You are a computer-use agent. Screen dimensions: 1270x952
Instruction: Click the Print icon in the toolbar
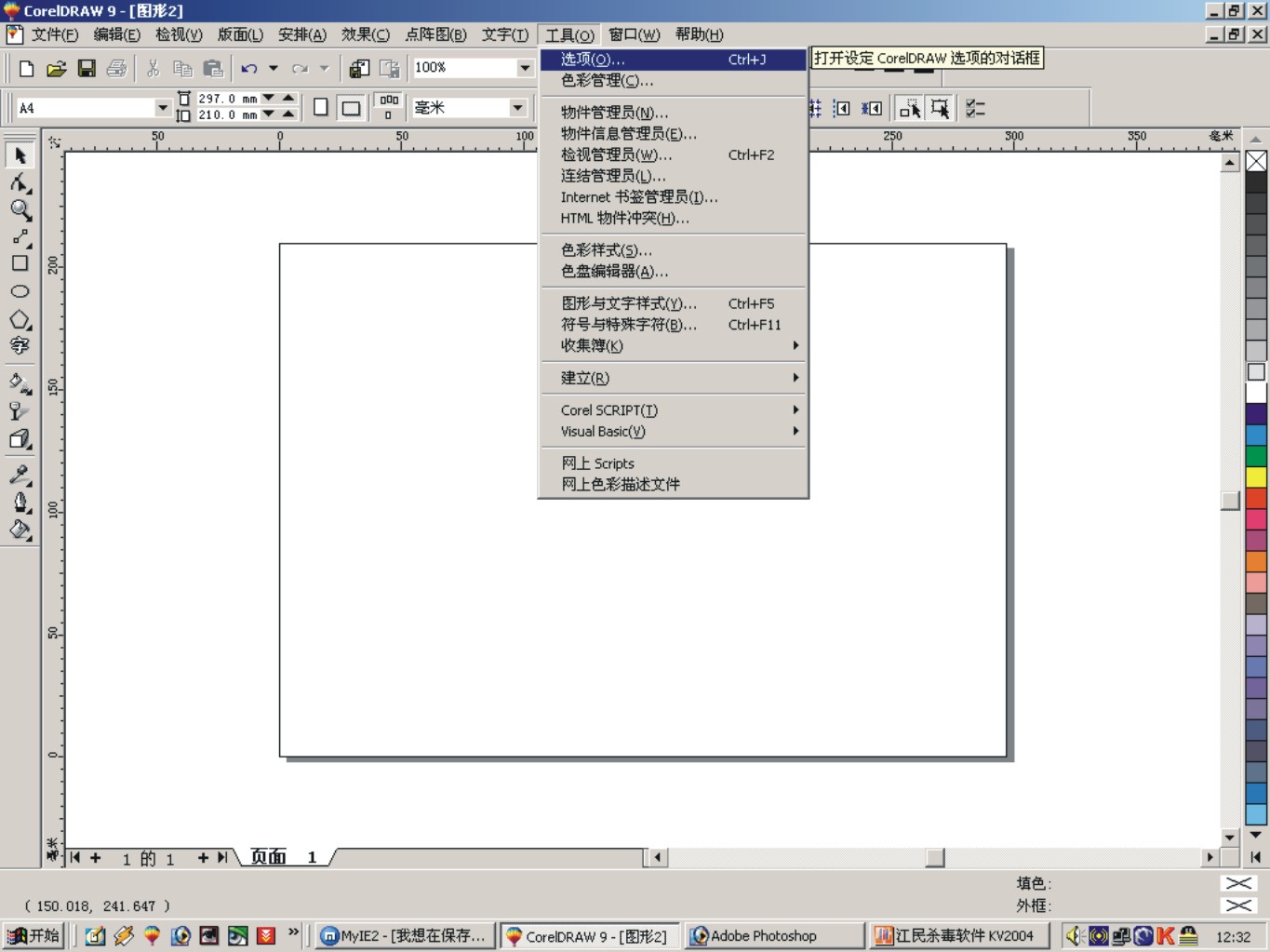117,68
